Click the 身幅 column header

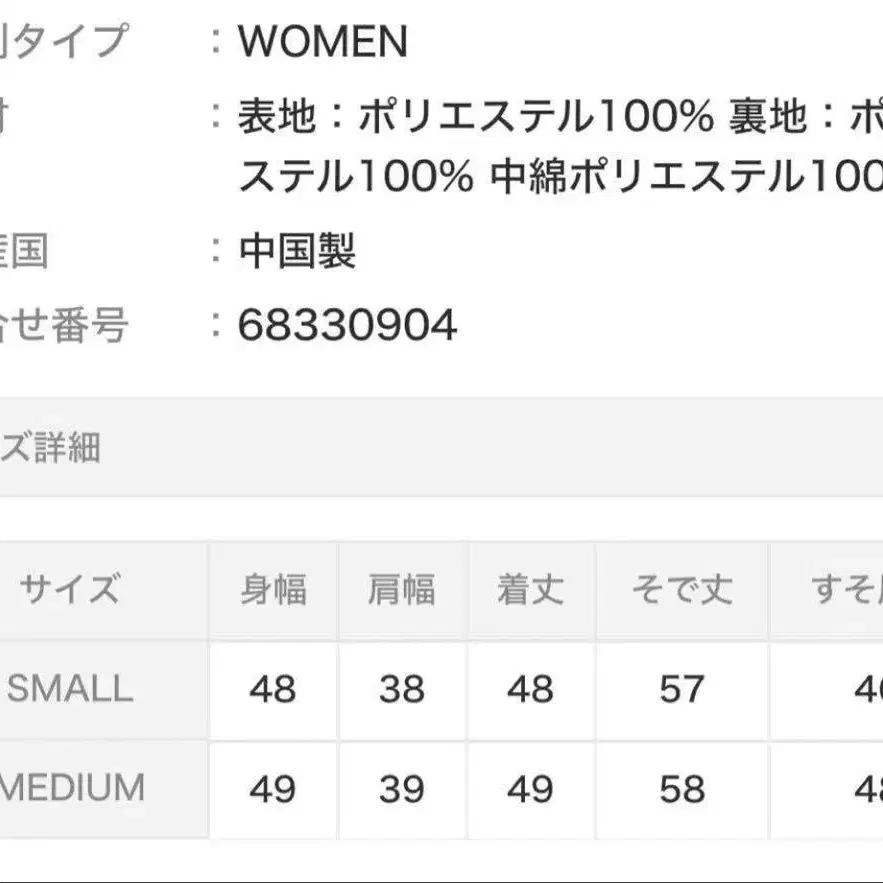273,589
